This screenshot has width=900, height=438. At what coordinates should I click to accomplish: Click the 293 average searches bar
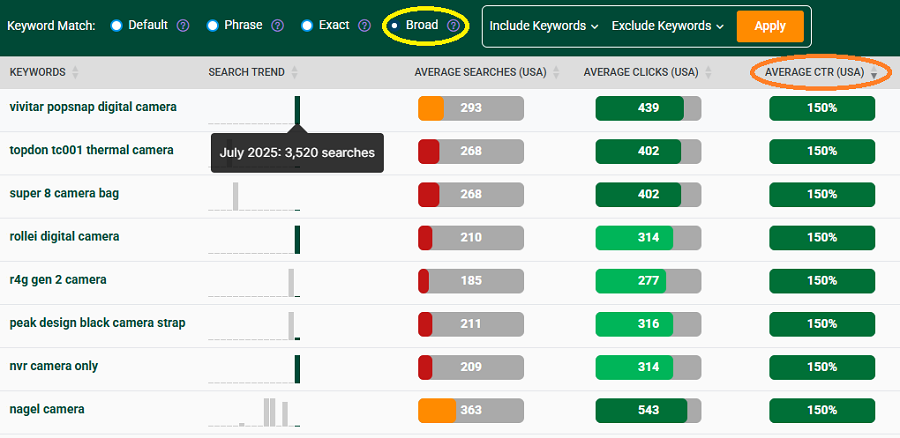[x=471, y=108]
